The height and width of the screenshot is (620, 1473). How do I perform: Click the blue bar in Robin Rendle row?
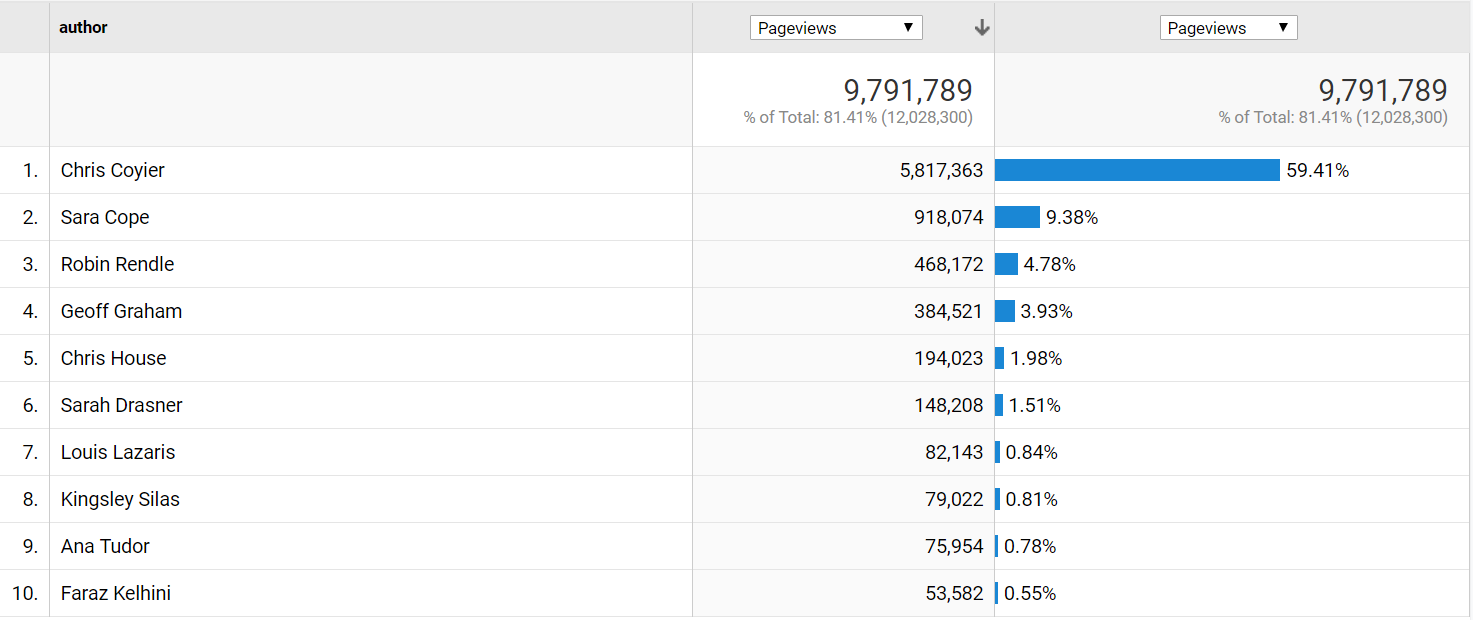click(1006, 264)
